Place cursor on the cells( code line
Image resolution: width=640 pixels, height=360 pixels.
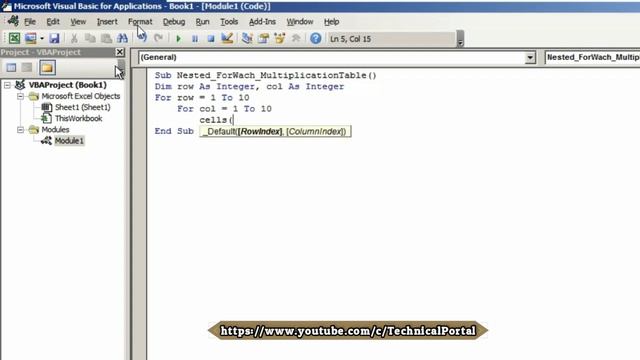point(216,120)
